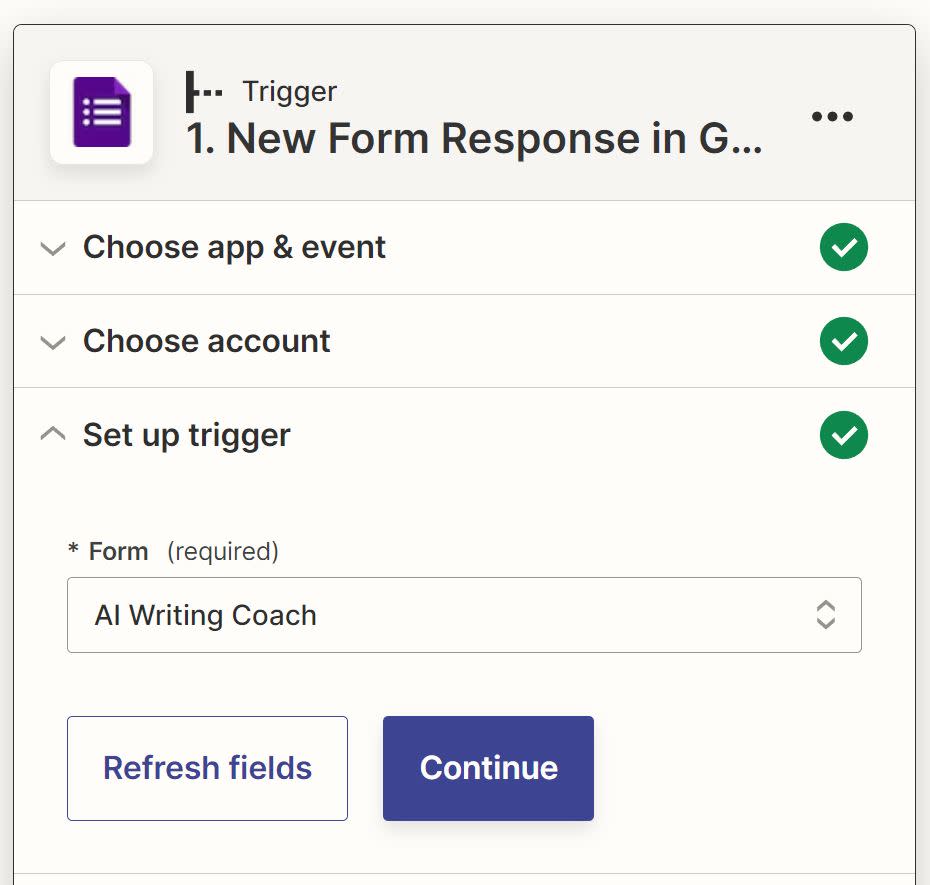This screenshot has width=930, height=885.
Task: Select the "Choose app & event" section title
Action: pos(234,248)
